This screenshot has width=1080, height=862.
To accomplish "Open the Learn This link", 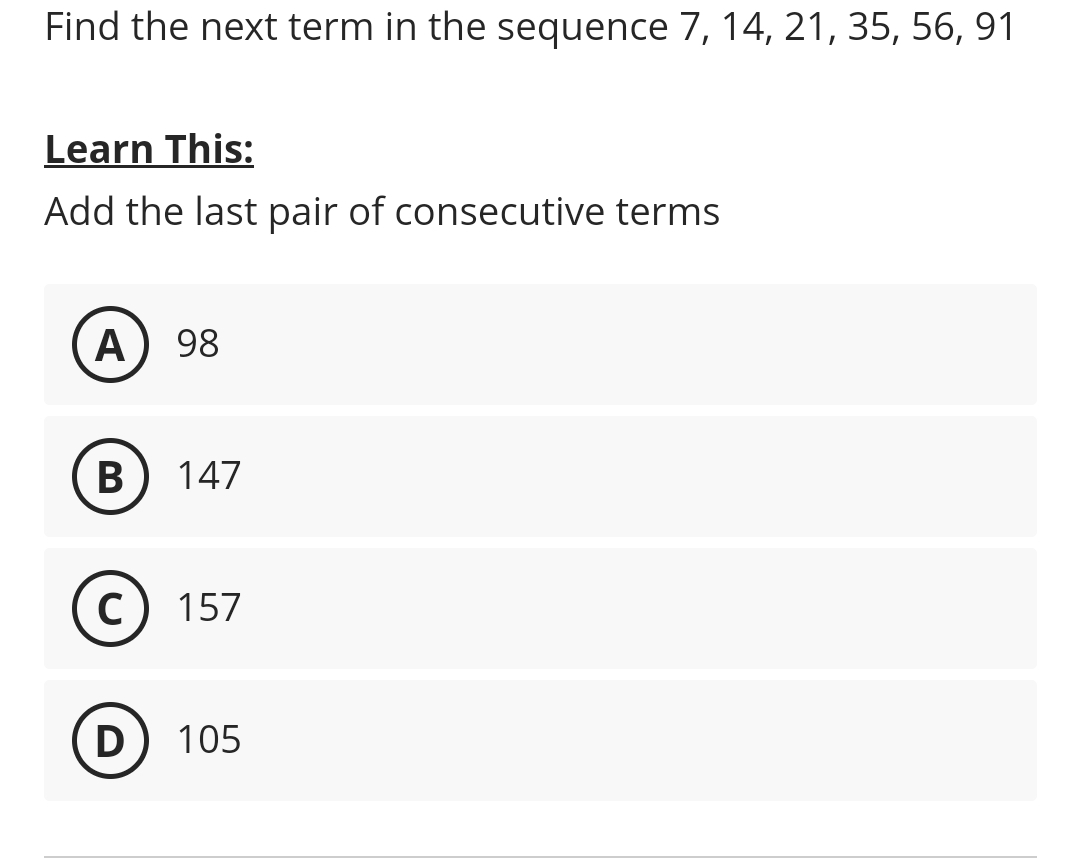I will pos(148,148).
